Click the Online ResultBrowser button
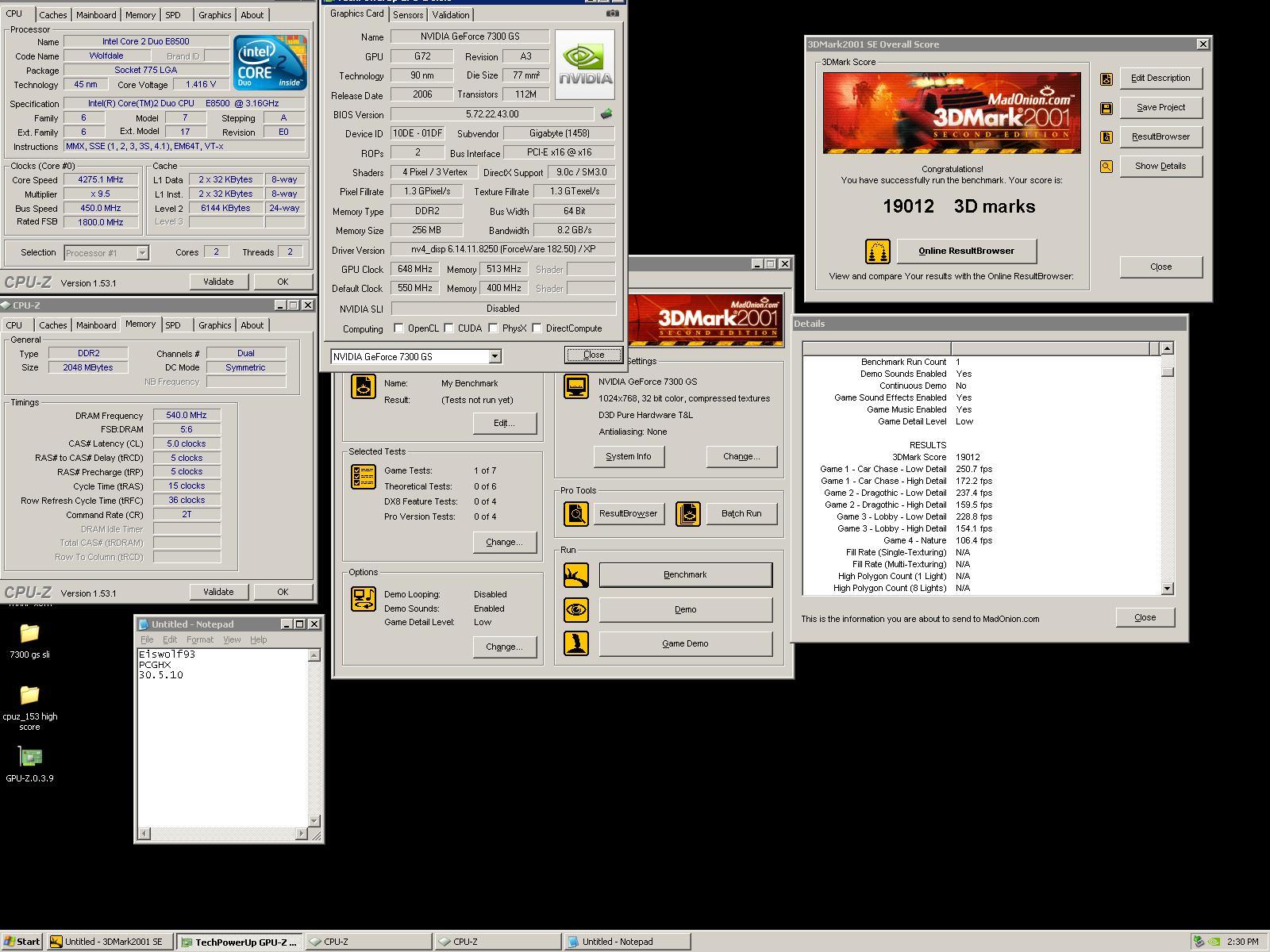The height and width of the screenshot is (952, 1270). coord(966,251)
